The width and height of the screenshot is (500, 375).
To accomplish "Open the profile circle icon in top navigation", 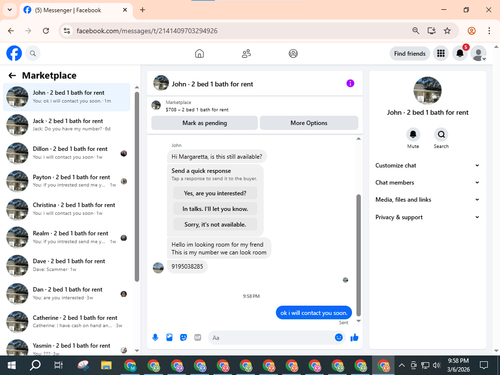I will (x=293, y=53).
